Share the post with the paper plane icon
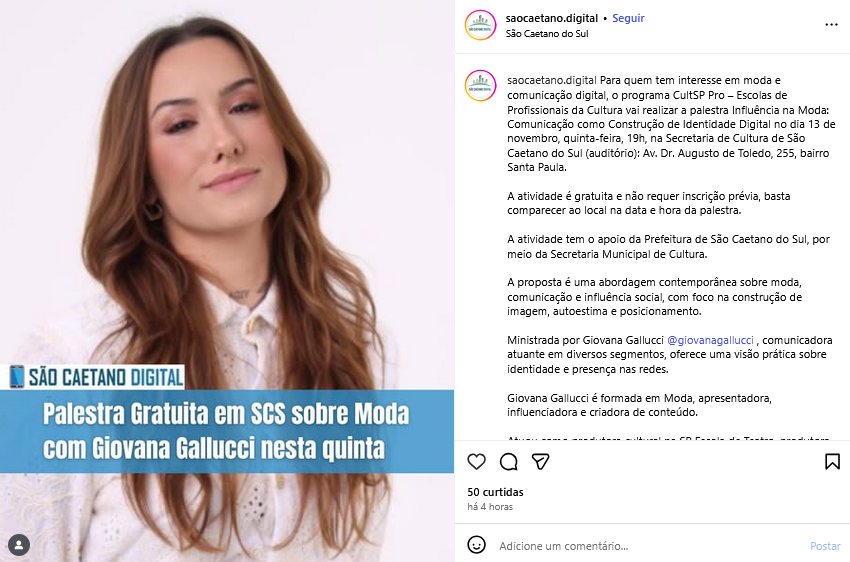The image size is (850, 562). (x=540, y=462)
